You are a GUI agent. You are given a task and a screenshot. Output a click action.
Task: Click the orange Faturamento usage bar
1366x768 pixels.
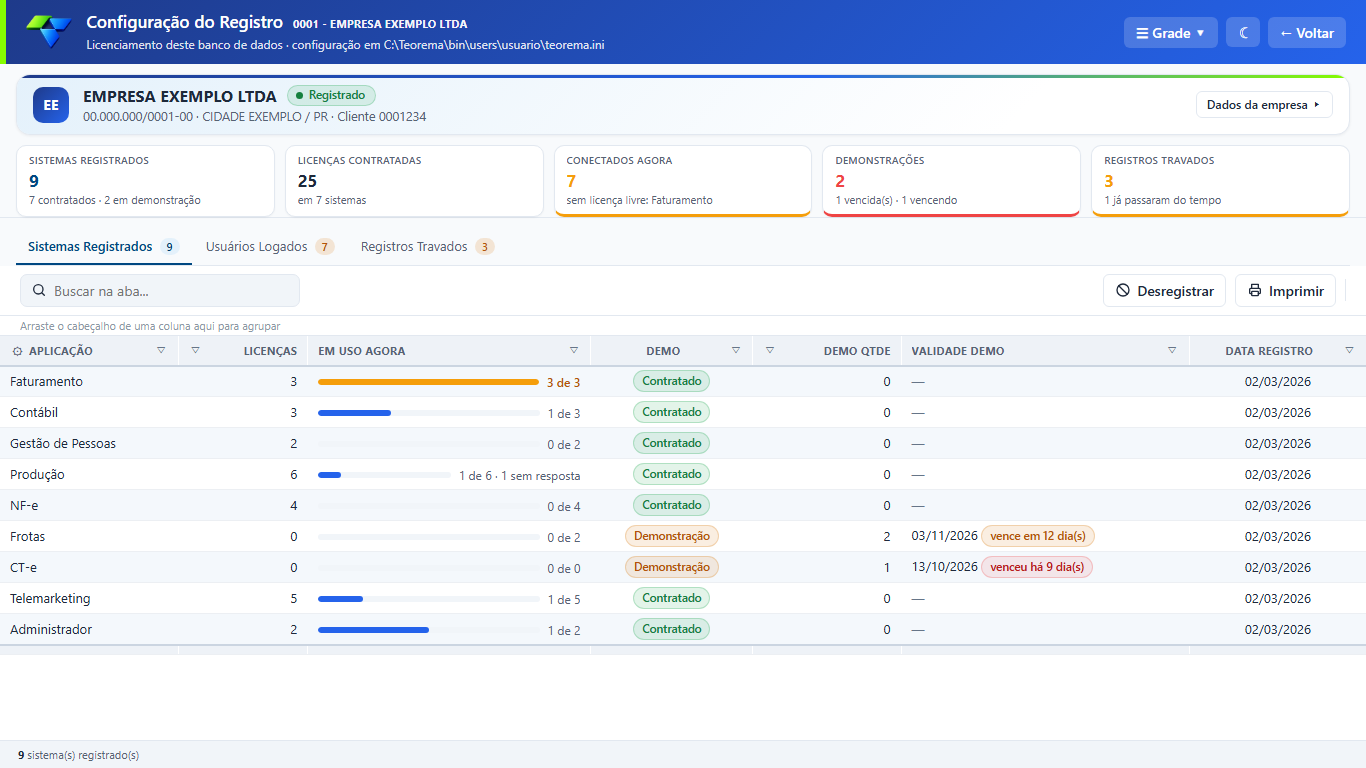[x=428, y=382]
